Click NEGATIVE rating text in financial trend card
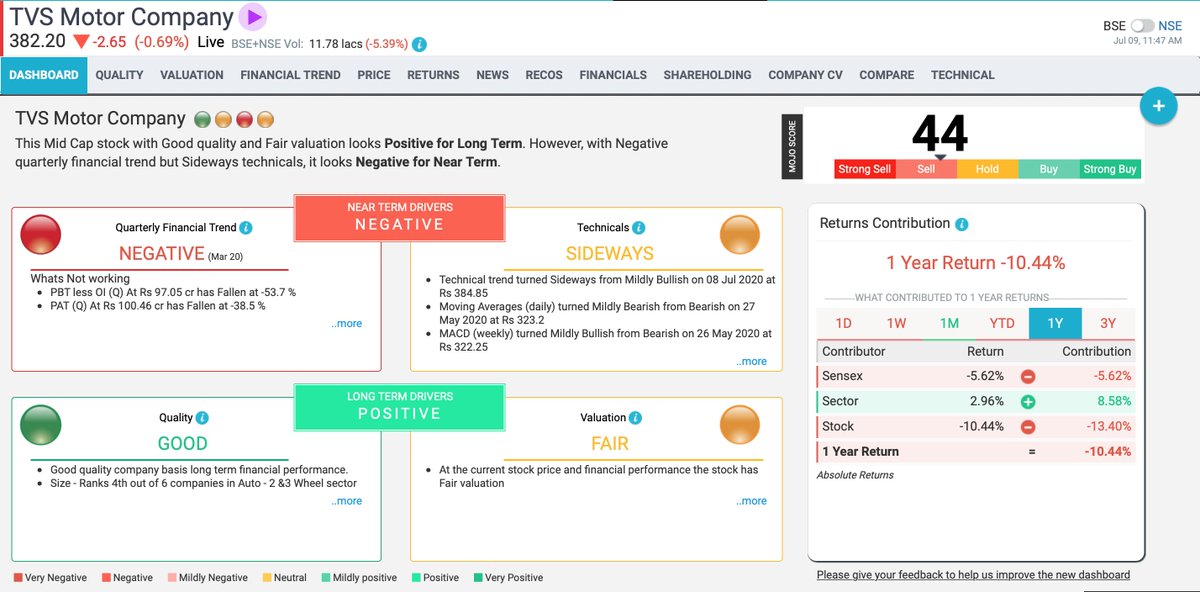The image size is (1200, 592). (162, 254)
